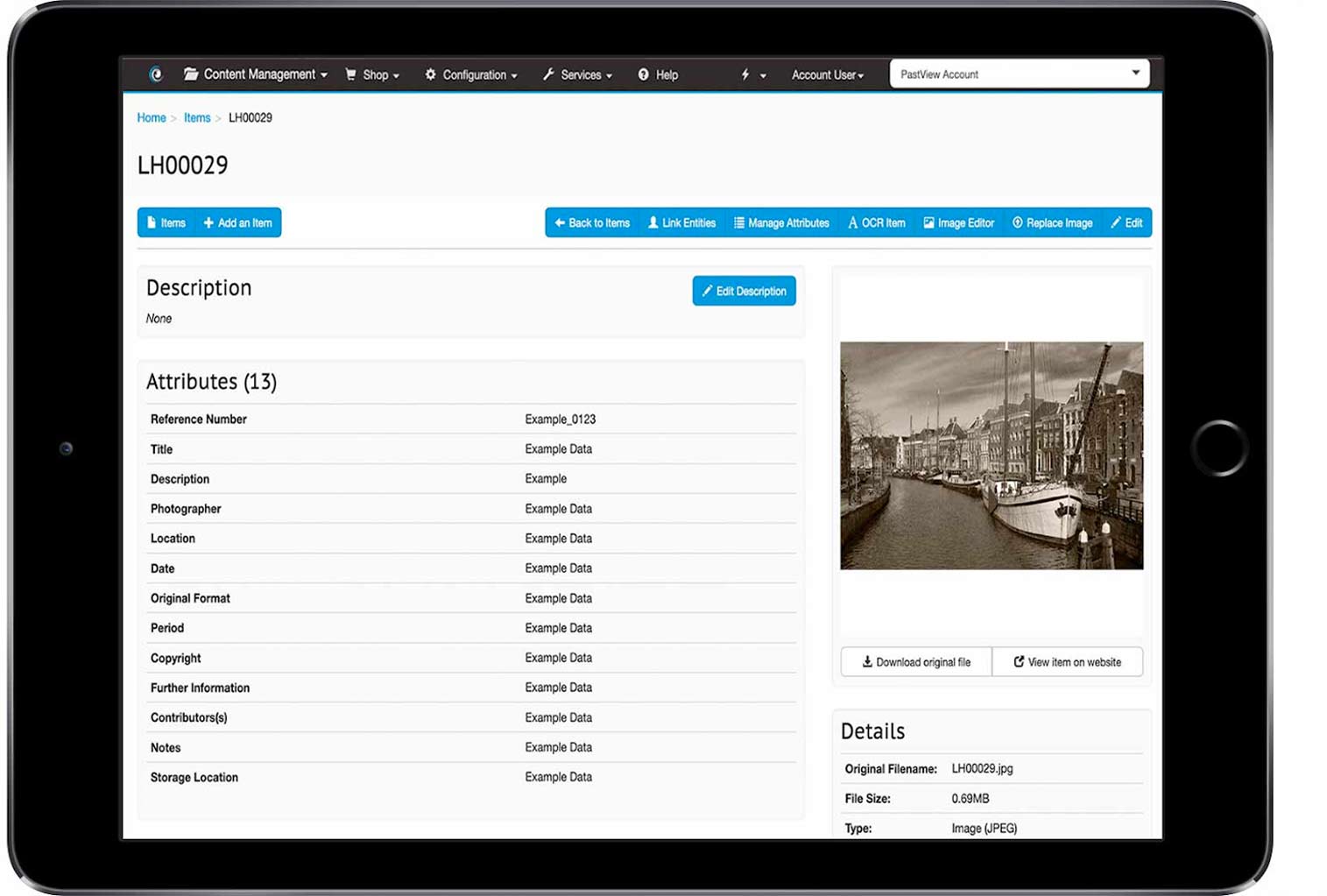Viewport: 1327px width, 896px height.
Task: Go to Home breadcrumb link
Action: click(152, 117)
